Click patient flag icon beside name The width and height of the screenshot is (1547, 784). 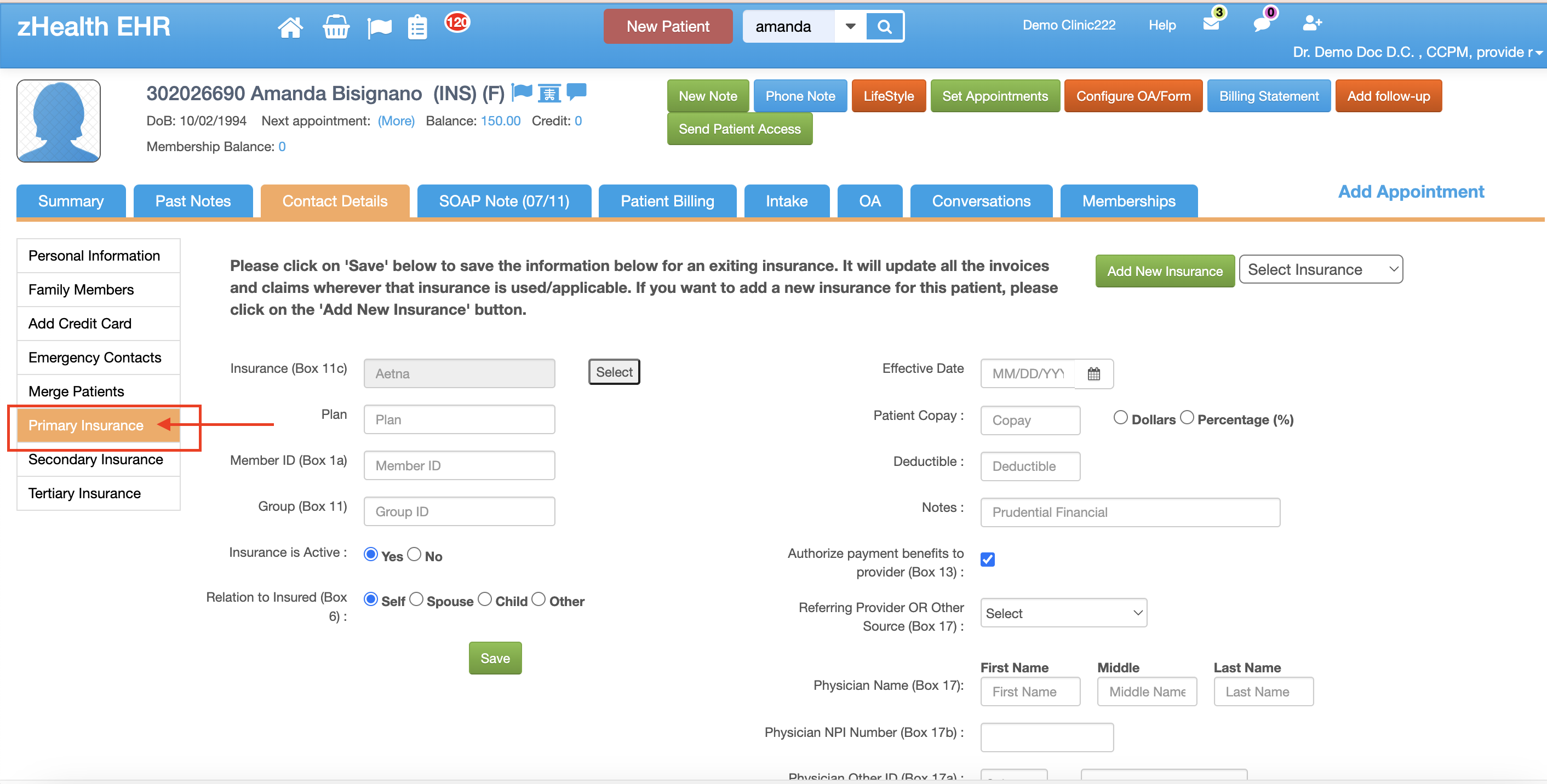pos(522,93)
